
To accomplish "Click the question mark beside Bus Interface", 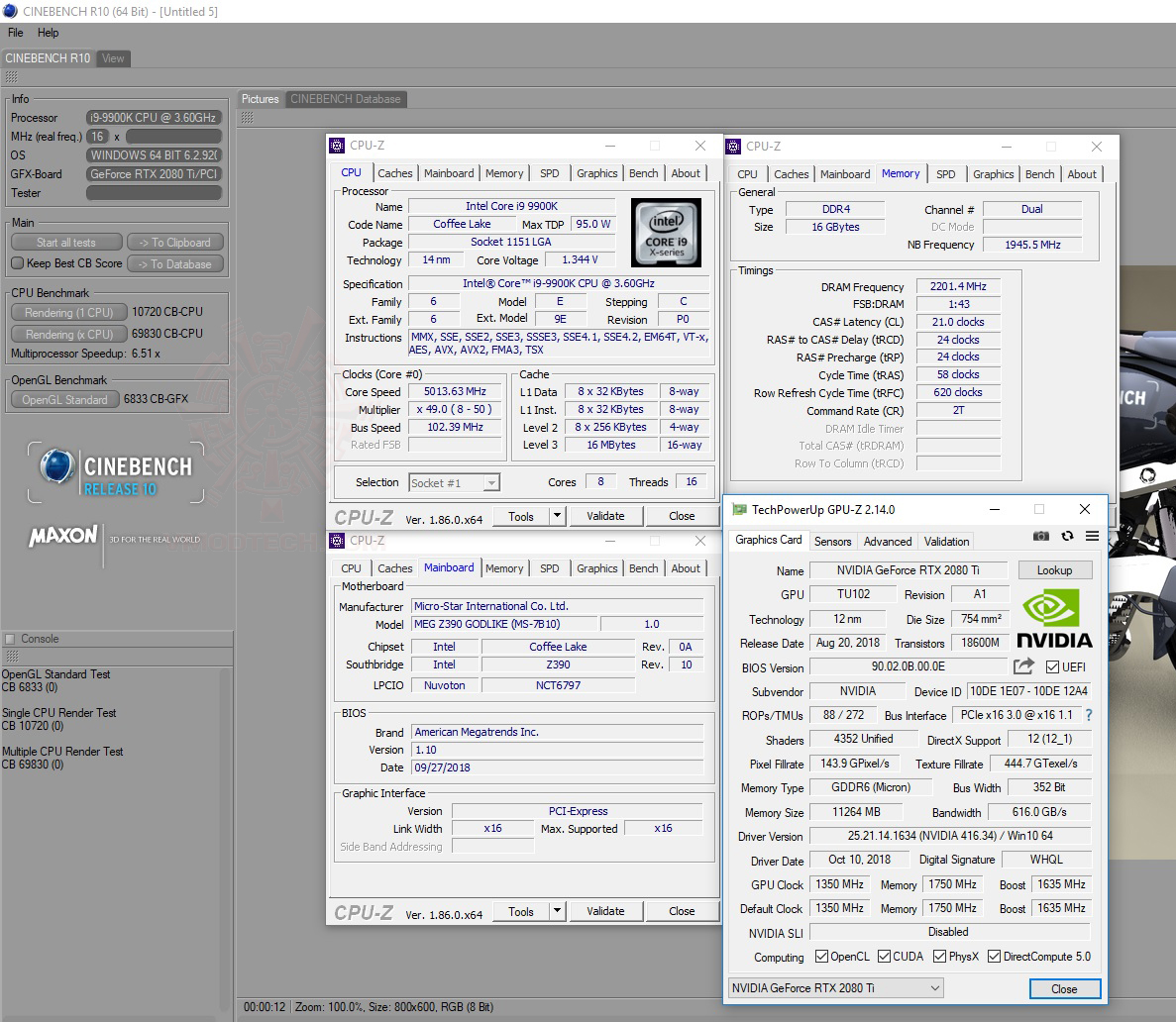I will pos(1088,715).
